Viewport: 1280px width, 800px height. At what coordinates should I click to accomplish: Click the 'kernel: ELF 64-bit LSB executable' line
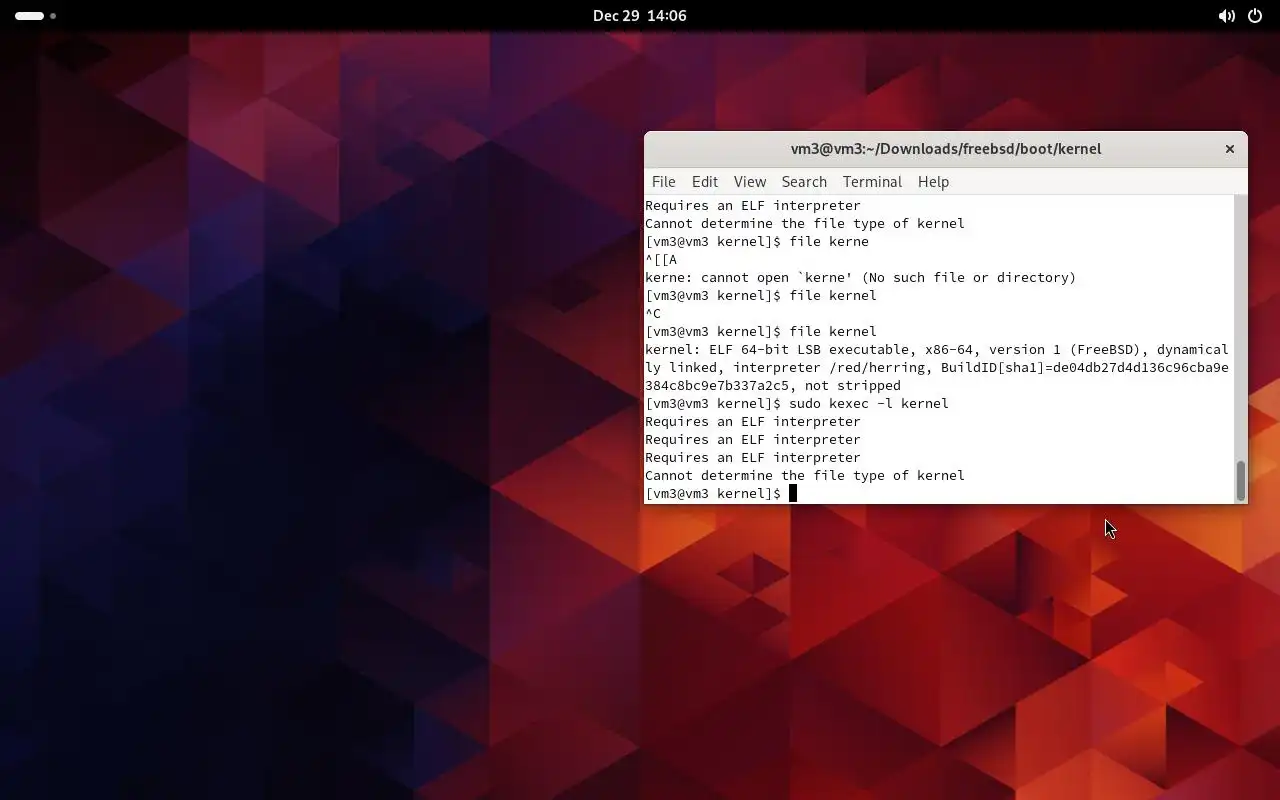point(937,349)
